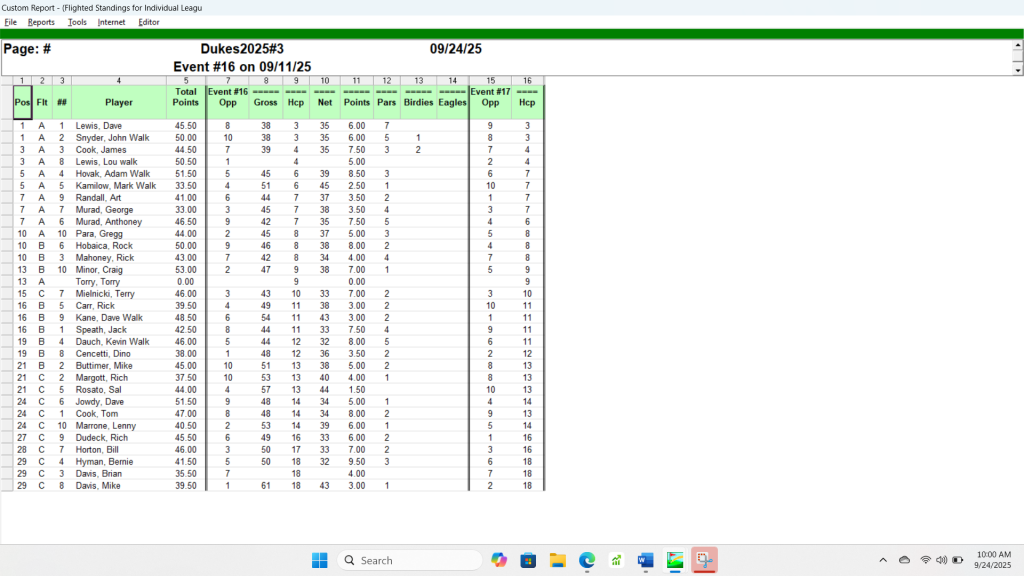Open the File menu
Viewport: 1024px width, 576px height.
[10, 22]
